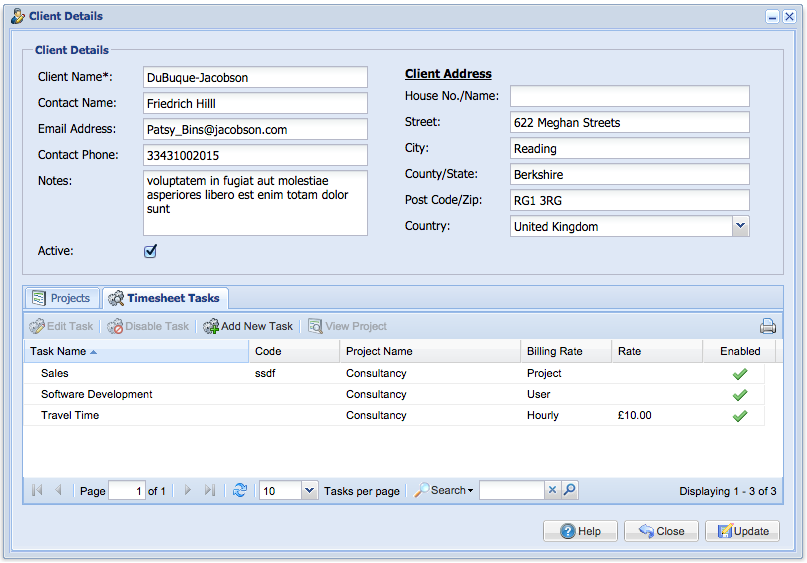
Task: Click the Contact Name field
Action: [x=255, y=103]
